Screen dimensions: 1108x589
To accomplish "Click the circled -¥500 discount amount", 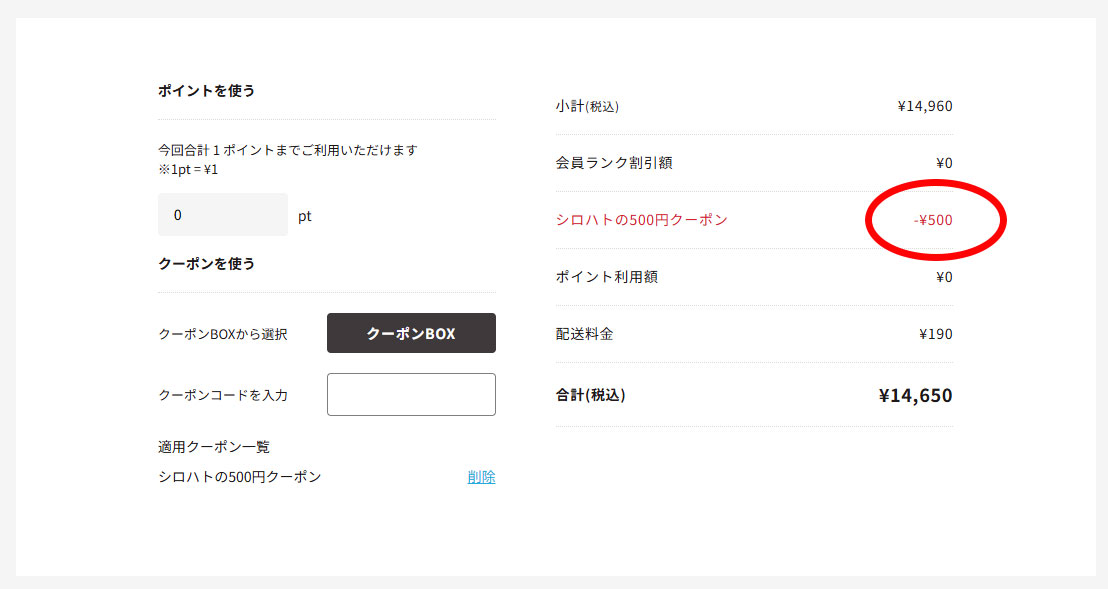I will coord(933,220).
